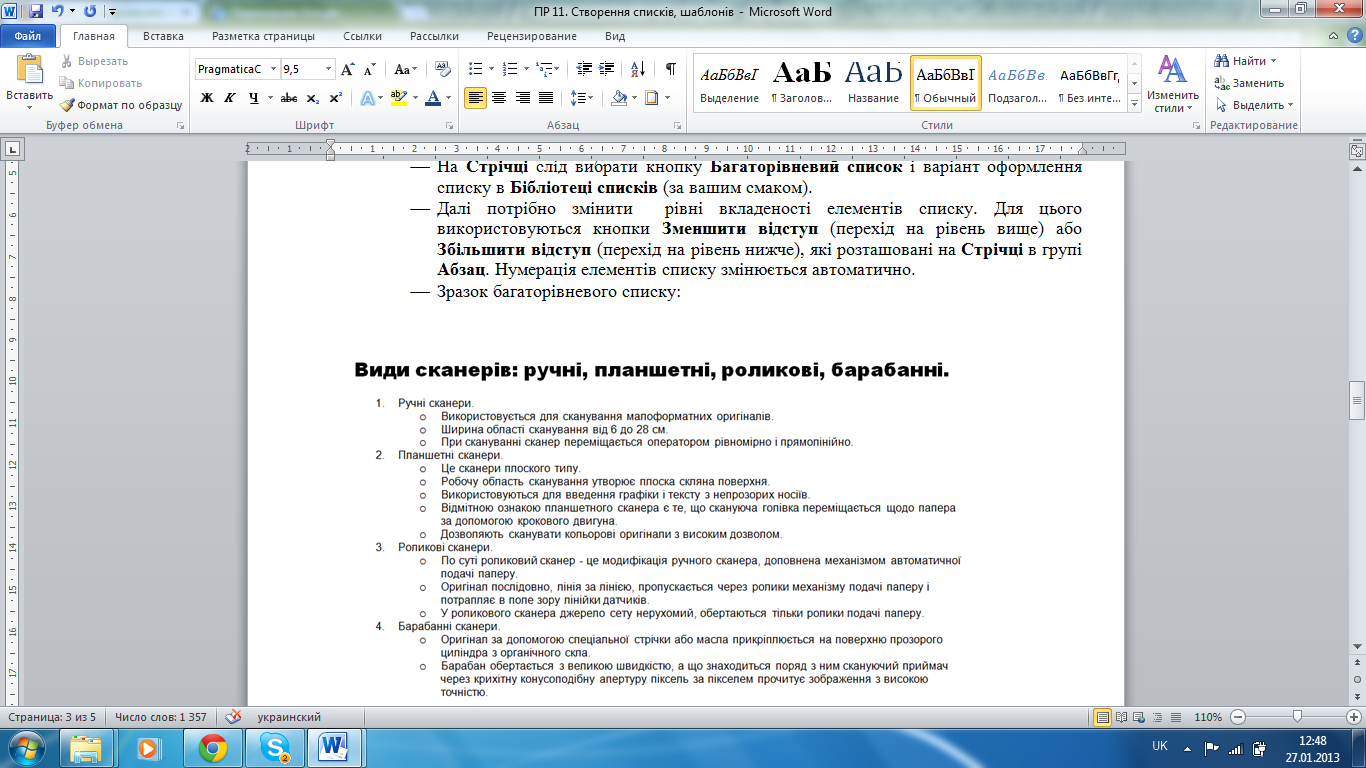Apply the Название style
The image size is (1366, 768).
(x=873, y=83)
